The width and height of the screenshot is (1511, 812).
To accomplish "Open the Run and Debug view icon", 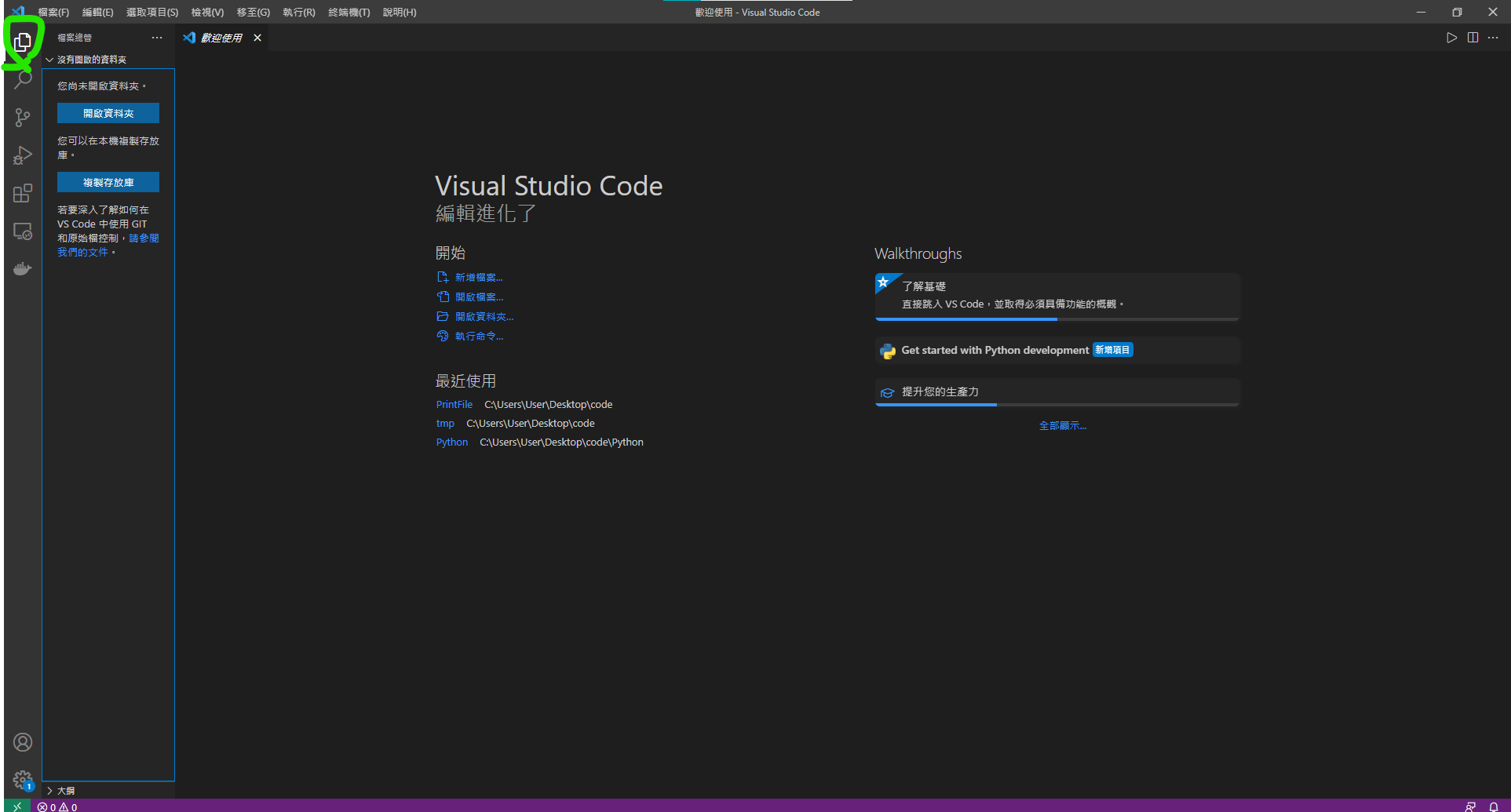I will click(x=23, y=155).
